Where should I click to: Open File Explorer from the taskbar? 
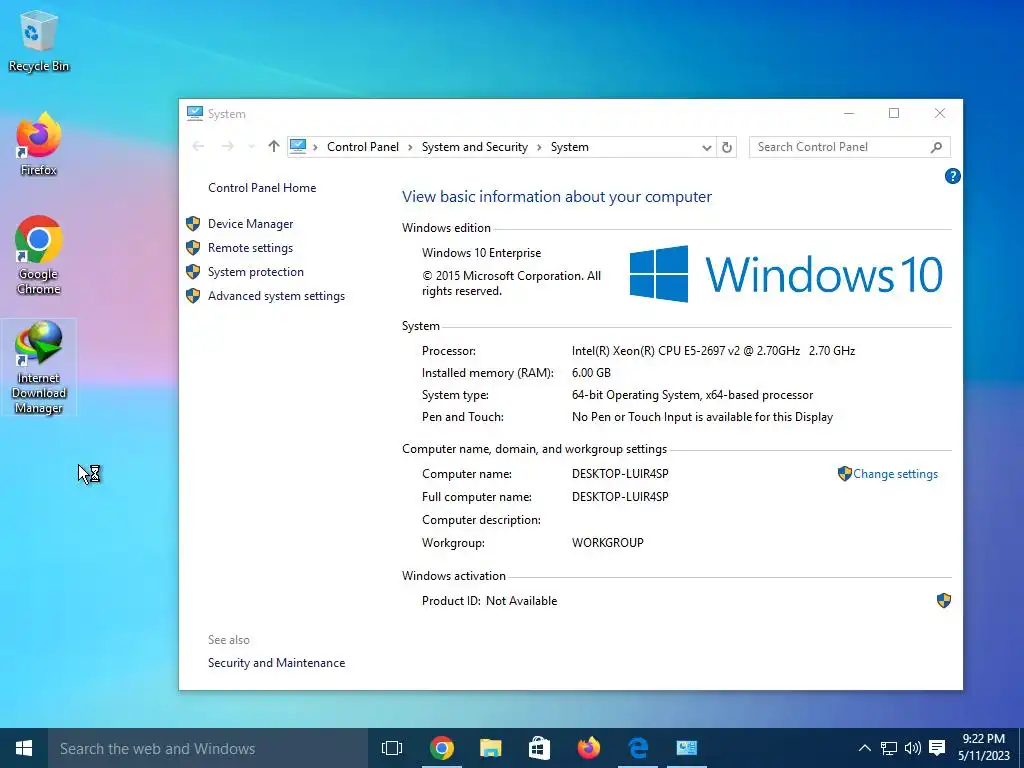pyautogui.click(x=490, y=748)
